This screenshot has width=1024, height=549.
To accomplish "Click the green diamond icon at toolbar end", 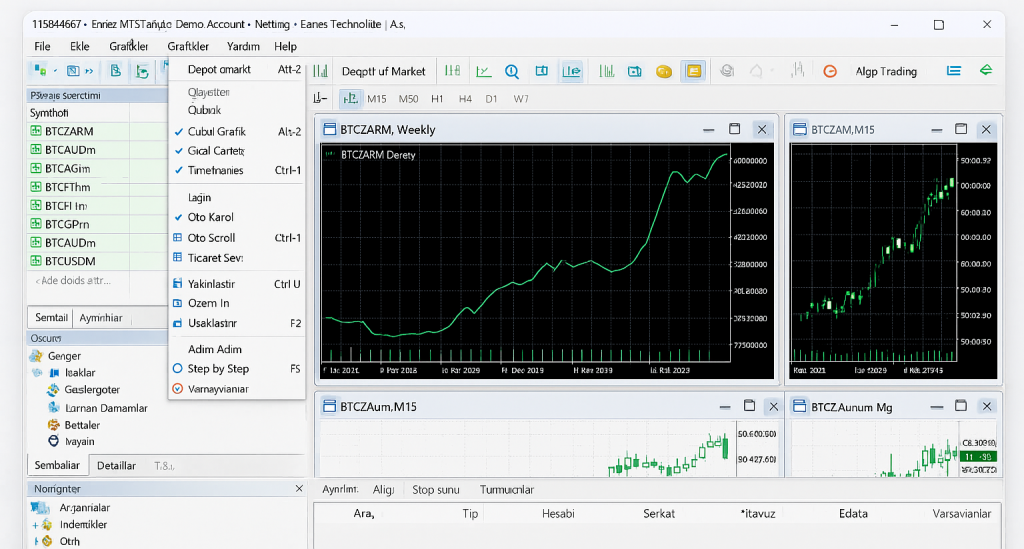I will click(x=986, y=71).
